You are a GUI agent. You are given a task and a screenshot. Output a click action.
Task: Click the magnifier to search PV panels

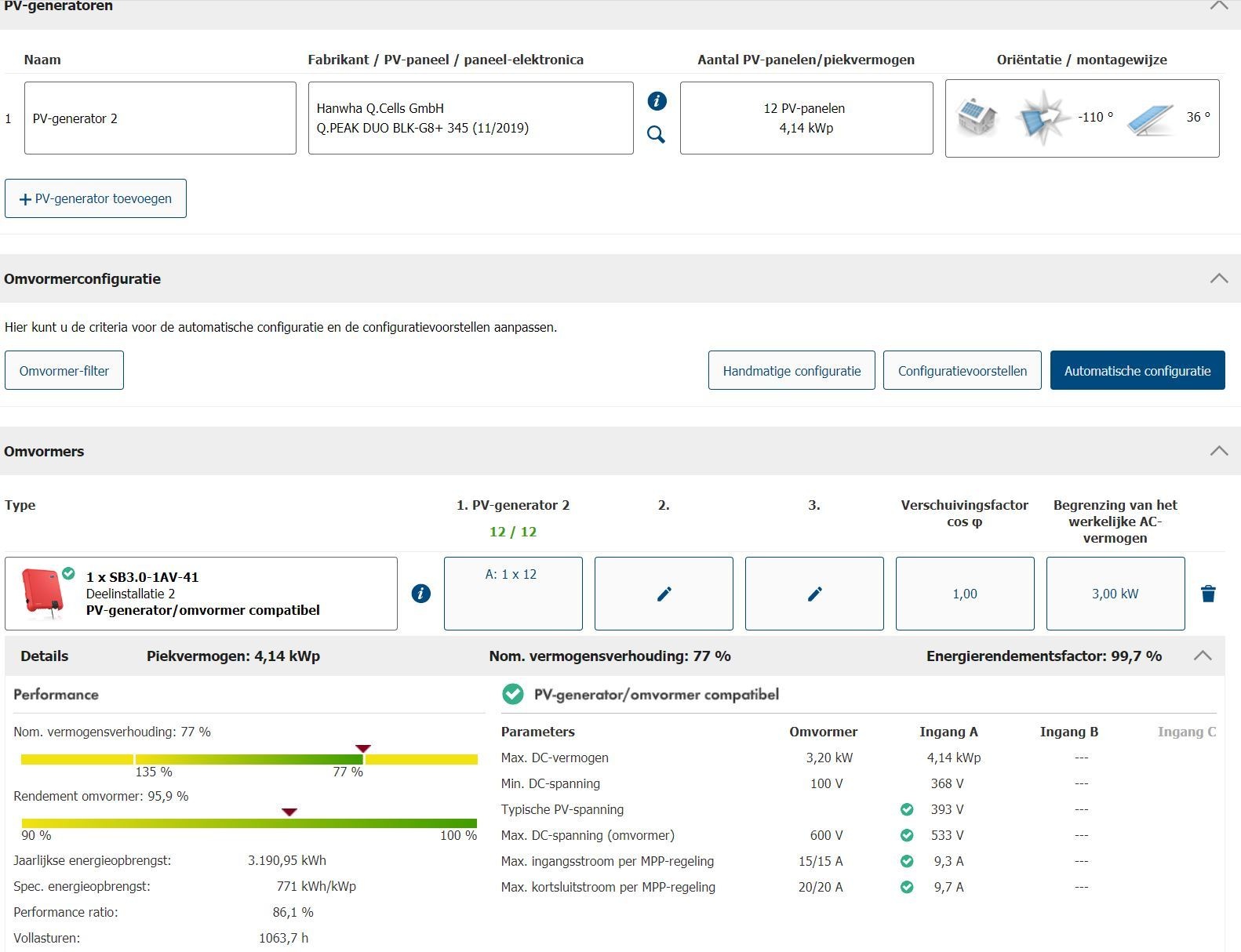[656, 135]
